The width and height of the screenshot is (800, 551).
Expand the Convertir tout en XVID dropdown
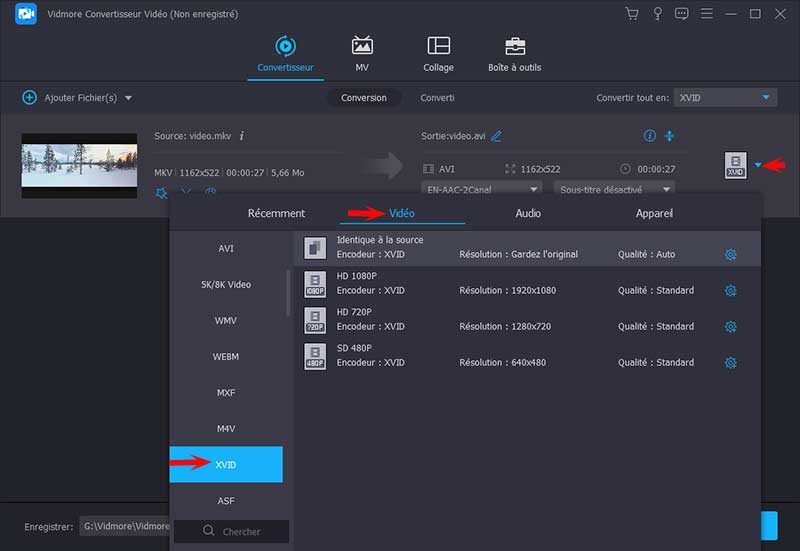click(x=725, y=97)
